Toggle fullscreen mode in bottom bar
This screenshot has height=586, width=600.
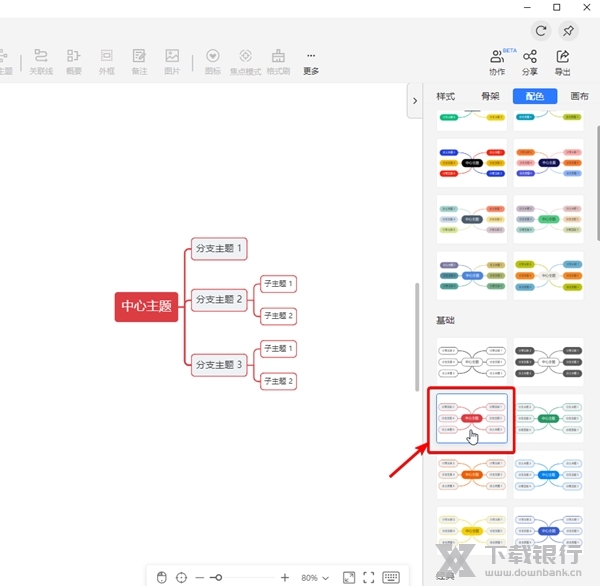368,577
